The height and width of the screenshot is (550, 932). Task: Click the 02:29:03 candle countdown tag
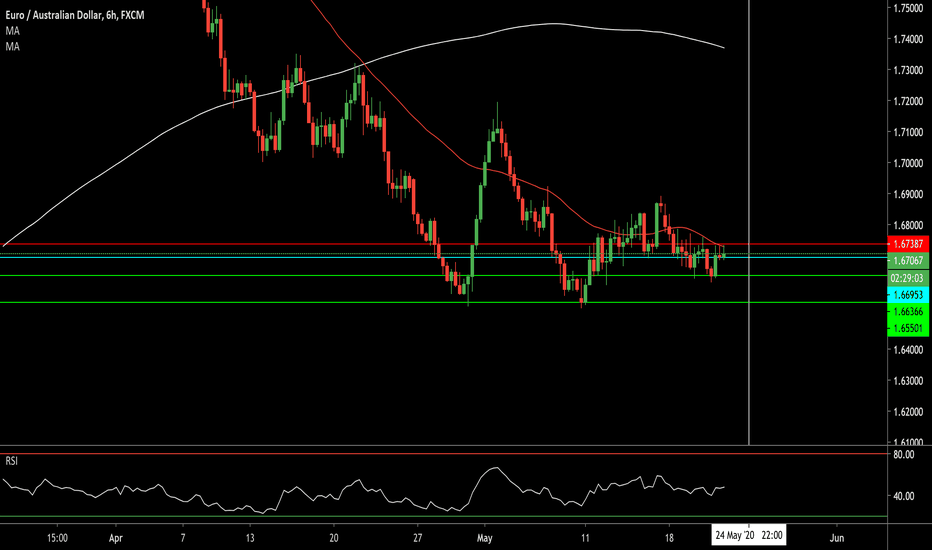[908, 278]
